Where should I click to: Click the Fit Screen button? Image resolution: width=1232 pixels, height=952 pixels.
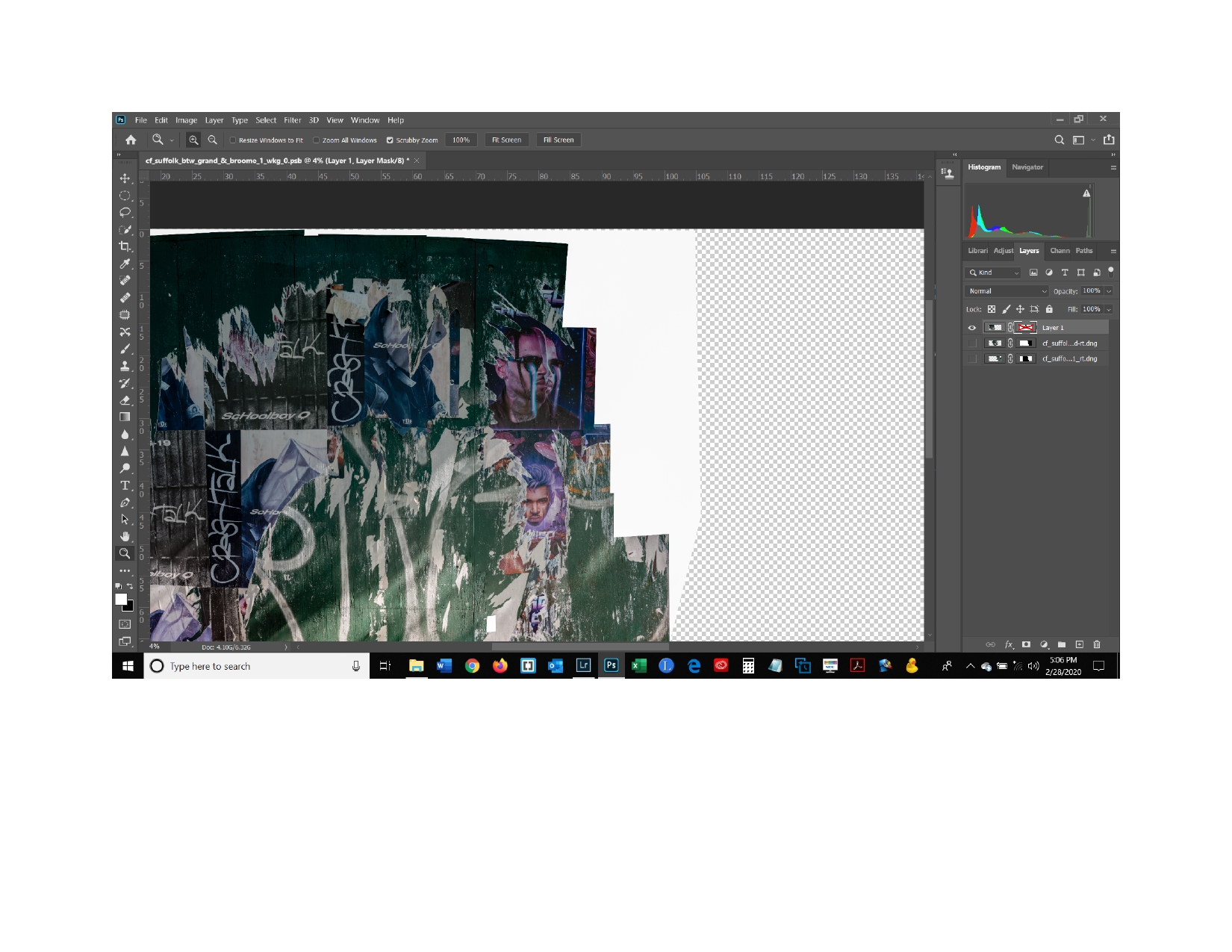506,140
